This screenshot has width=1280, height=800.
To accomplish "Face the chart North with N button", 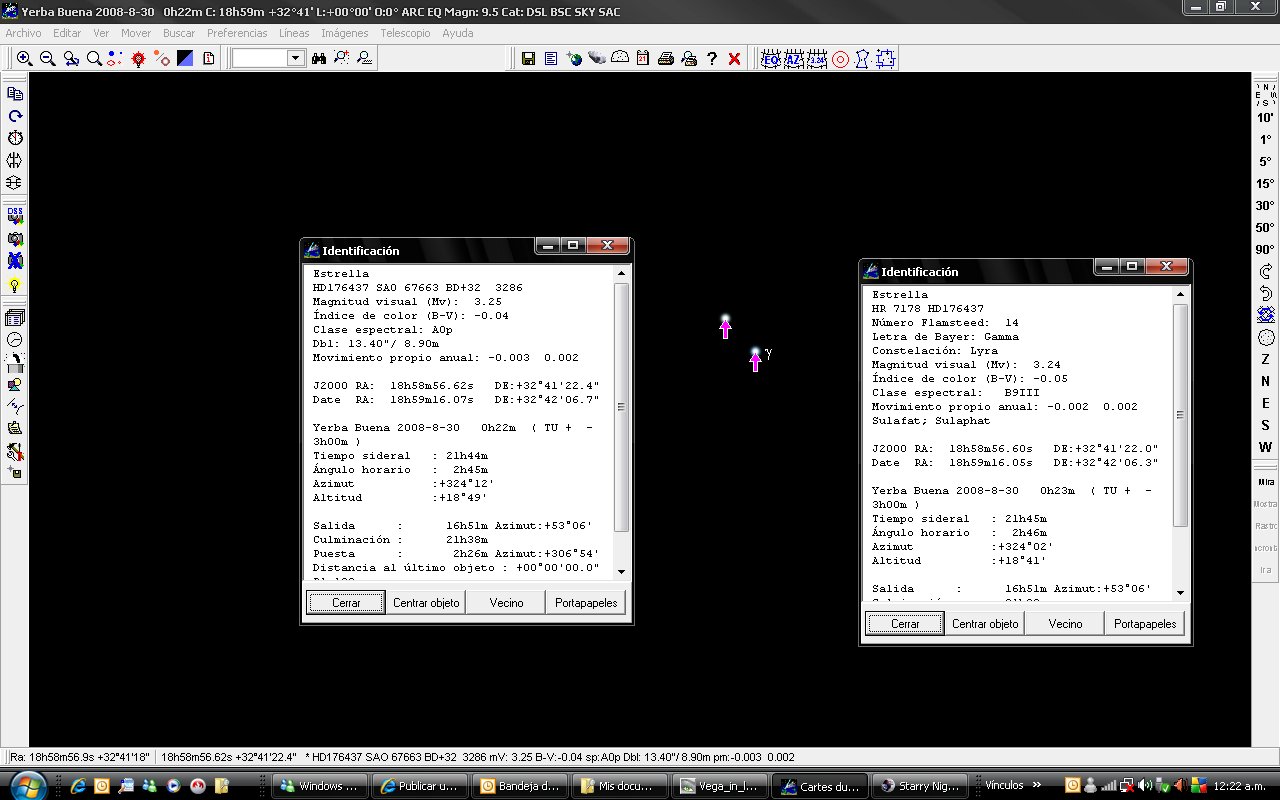I will click(1266, 381).
